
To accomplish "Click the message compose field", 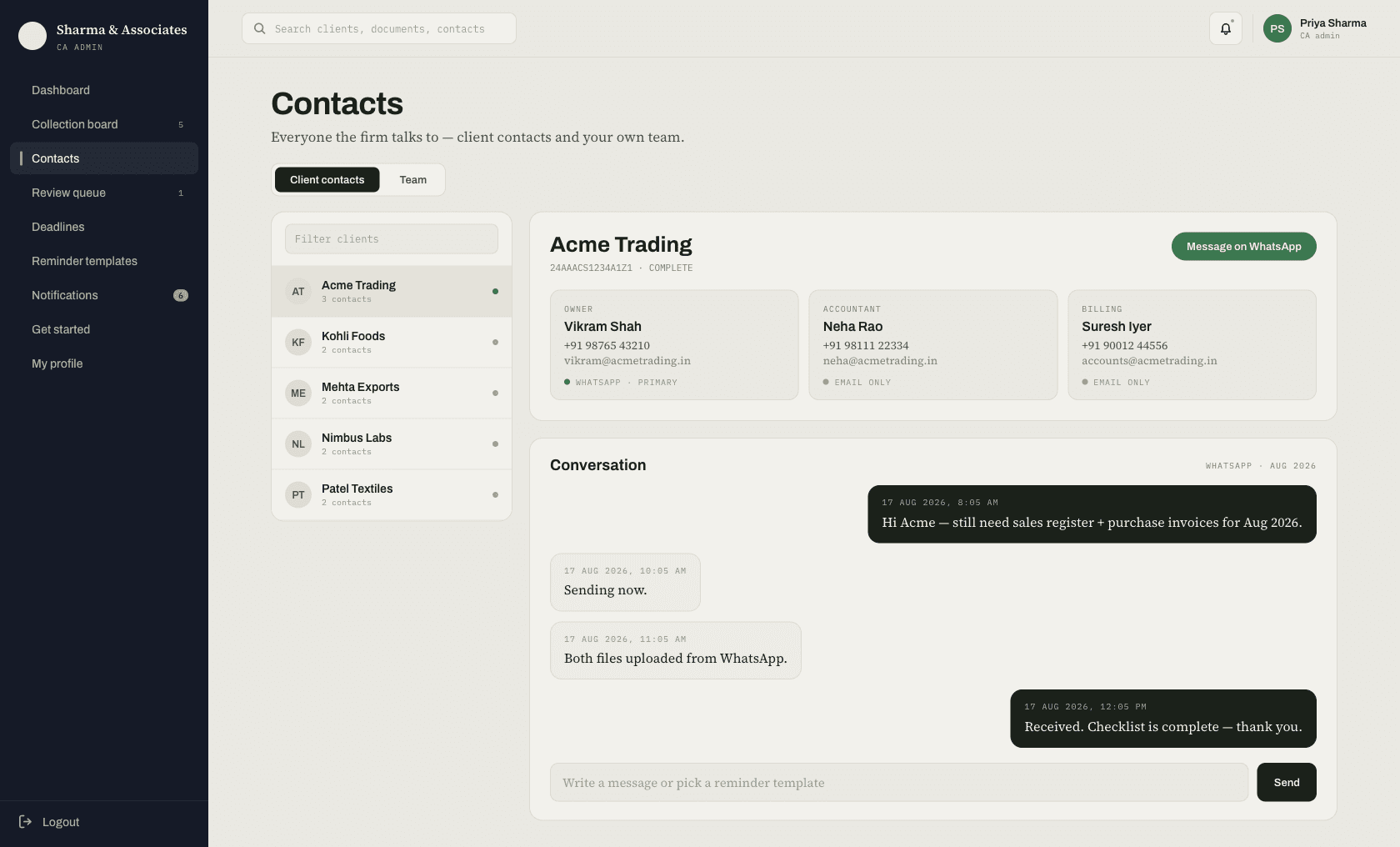I will coord(899,783).
